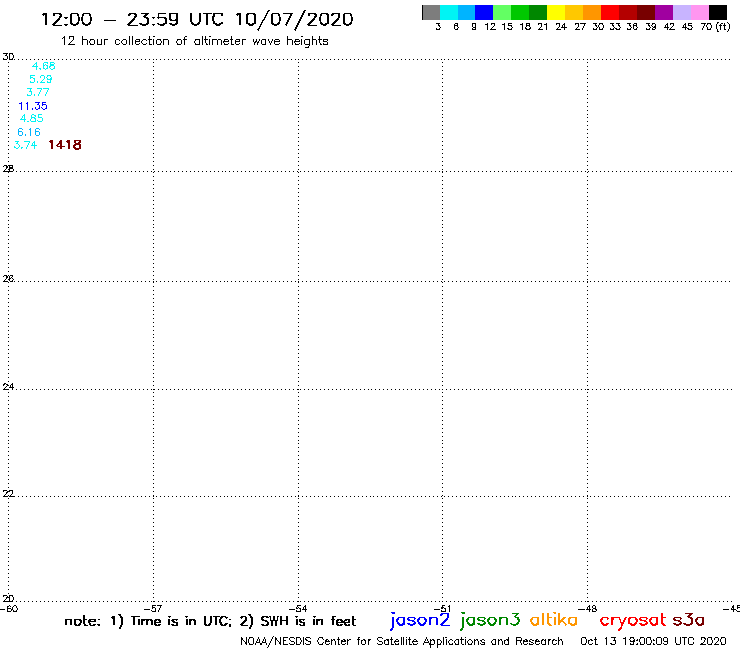Click the '70 (ft)' legend label

pyautogui.click(x=715, y=27)
